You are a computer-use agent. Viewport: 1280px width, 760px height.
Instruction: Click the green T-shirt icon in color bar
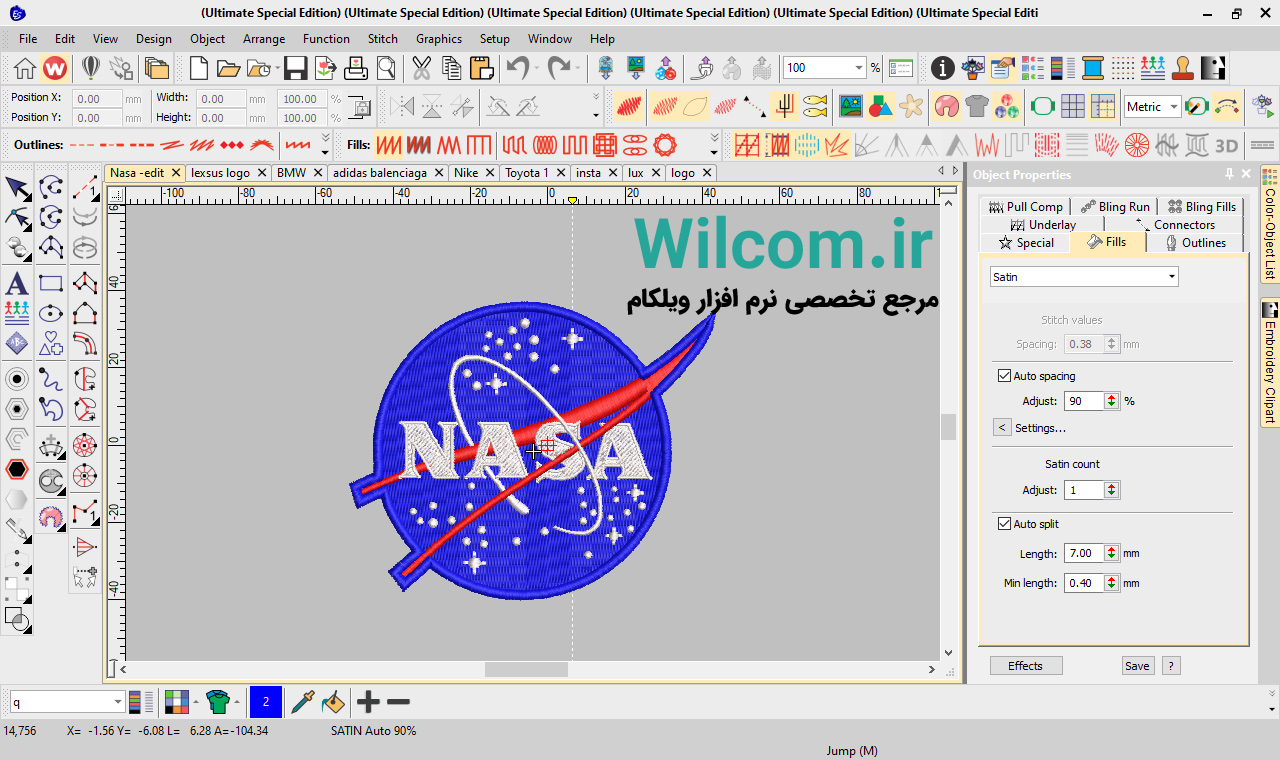tap(218, 702)
